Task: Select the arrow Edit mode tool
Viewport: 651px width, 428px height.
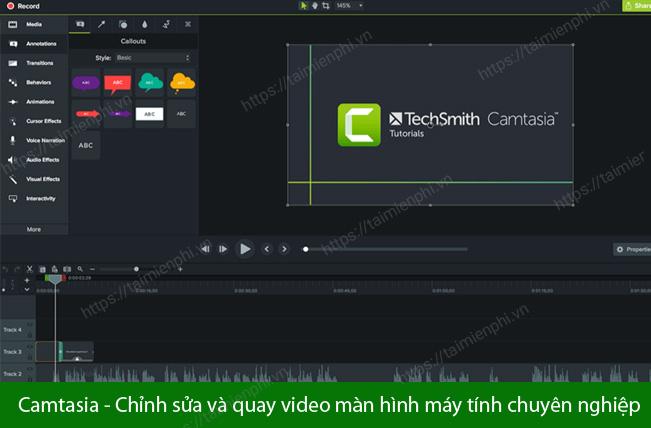Action: (303, 6)
